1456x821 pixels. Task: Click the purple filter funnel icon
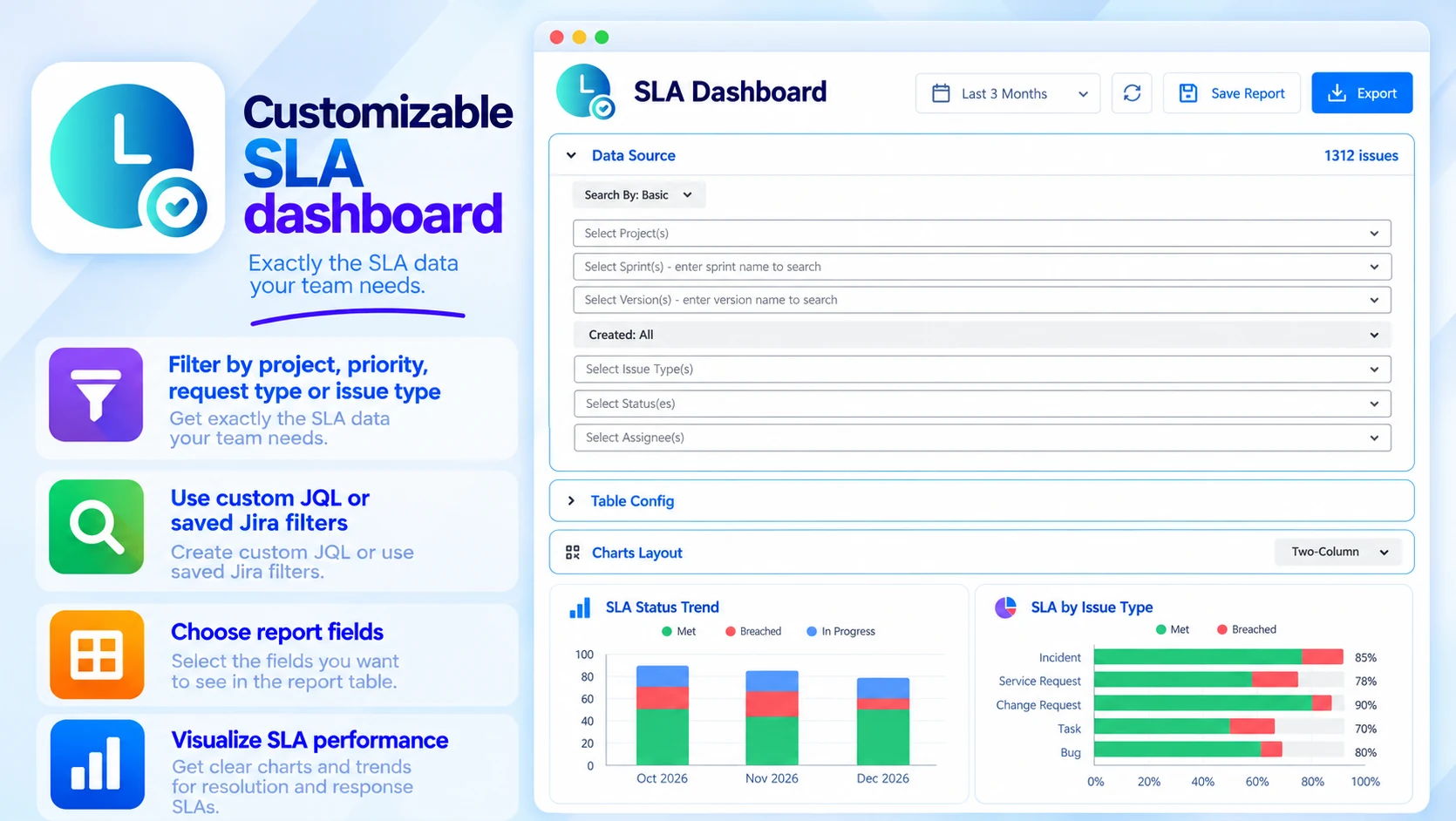pyautogui.click(x=96, y=395)
